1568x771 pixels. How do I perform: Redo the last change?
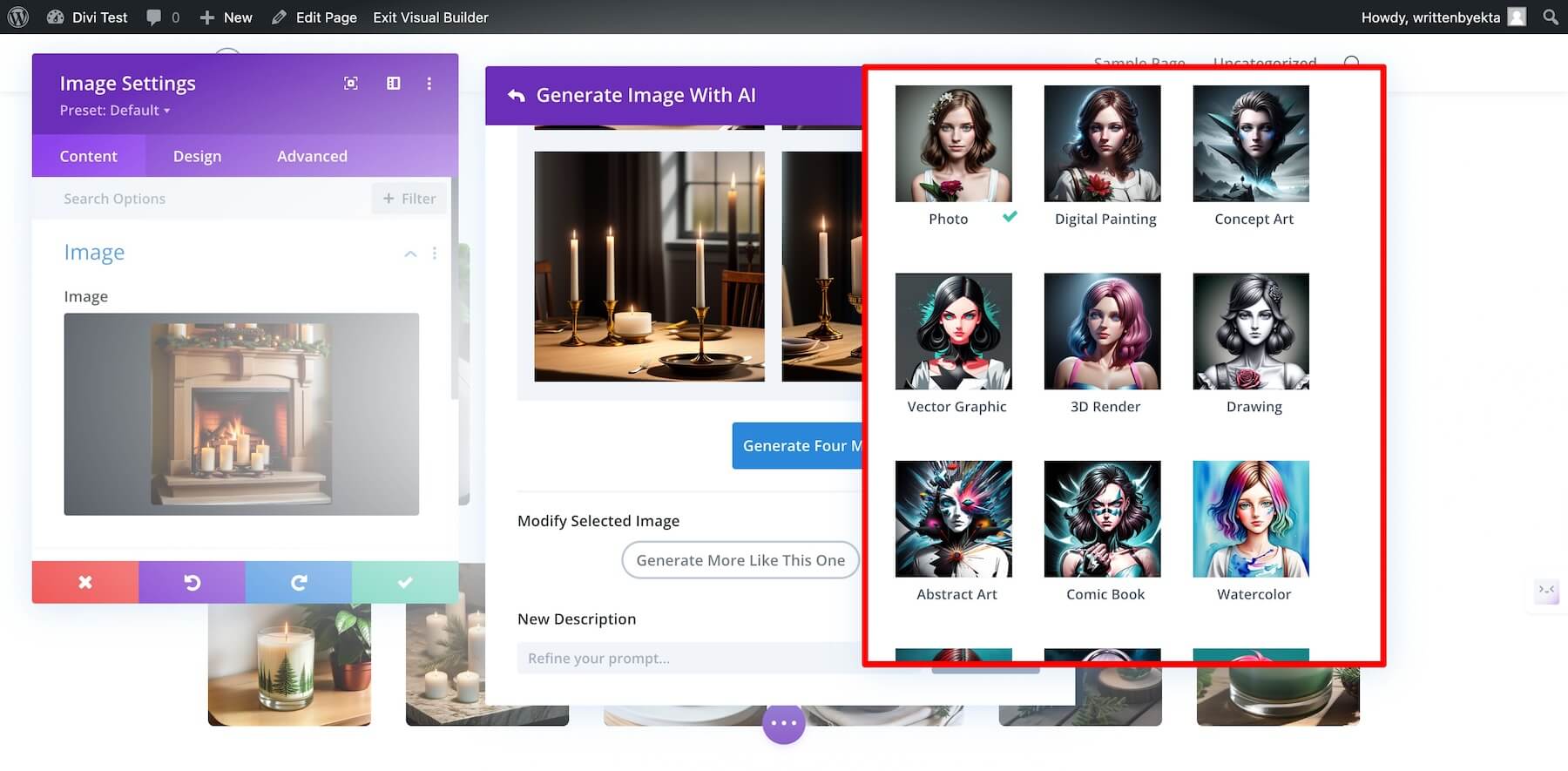click(298, 582)
